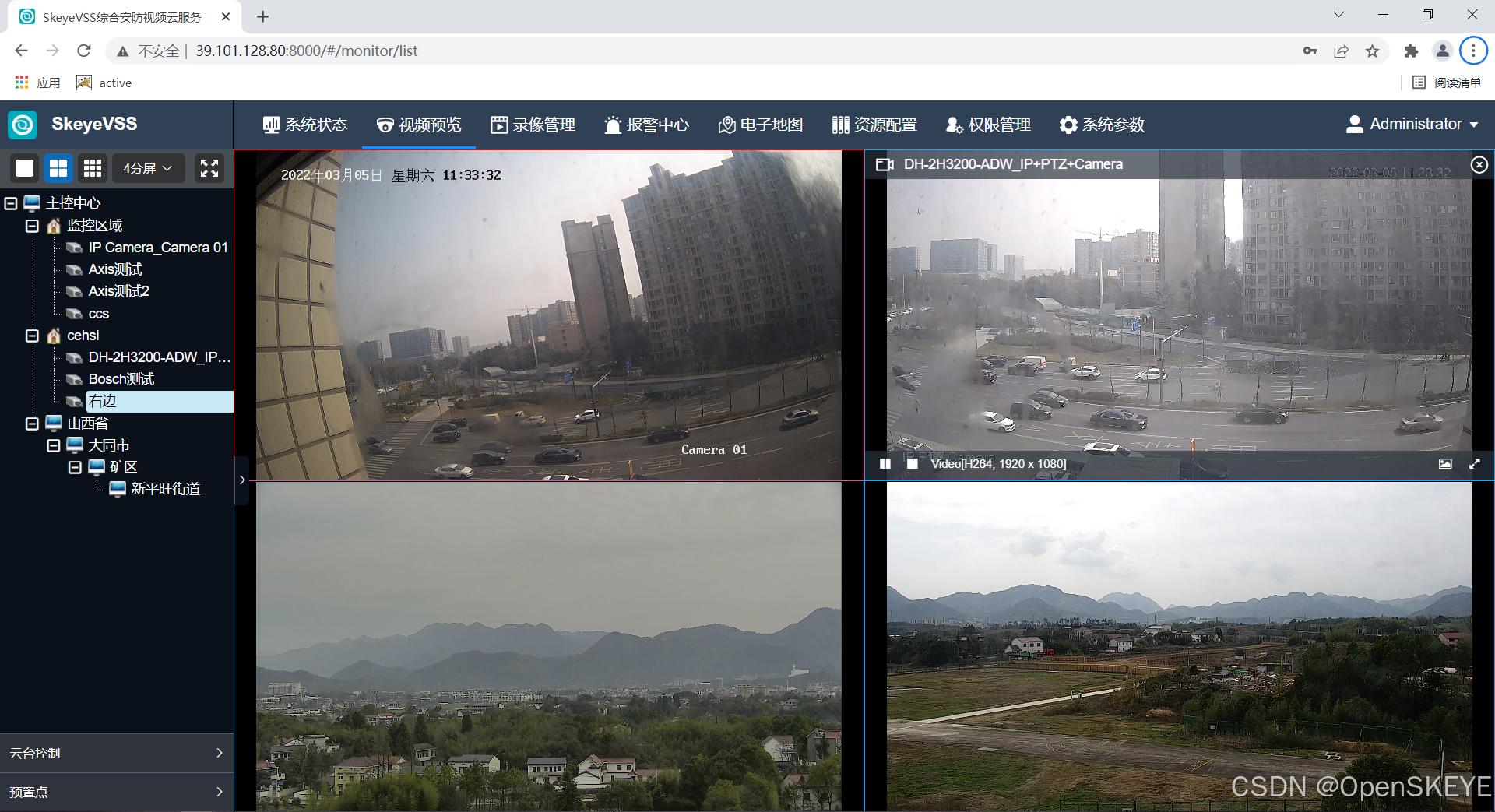The width and height of the screenshot is (1495, 812).
Task: Open the 权限管理 tab
Action: click(x=988, y=125)
